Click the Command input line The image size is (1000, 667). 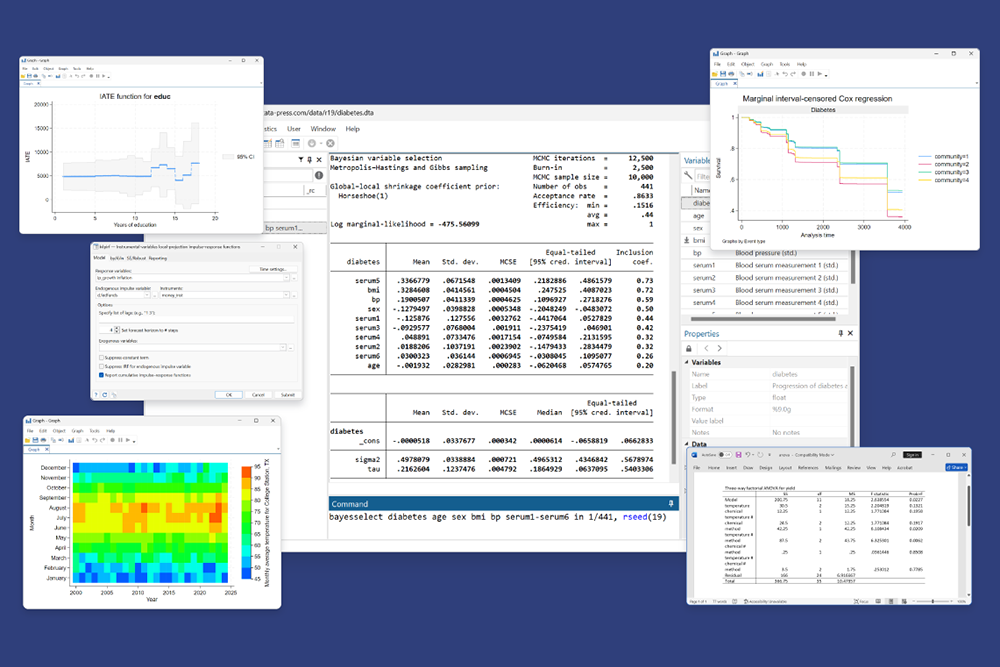coord(503,517)
